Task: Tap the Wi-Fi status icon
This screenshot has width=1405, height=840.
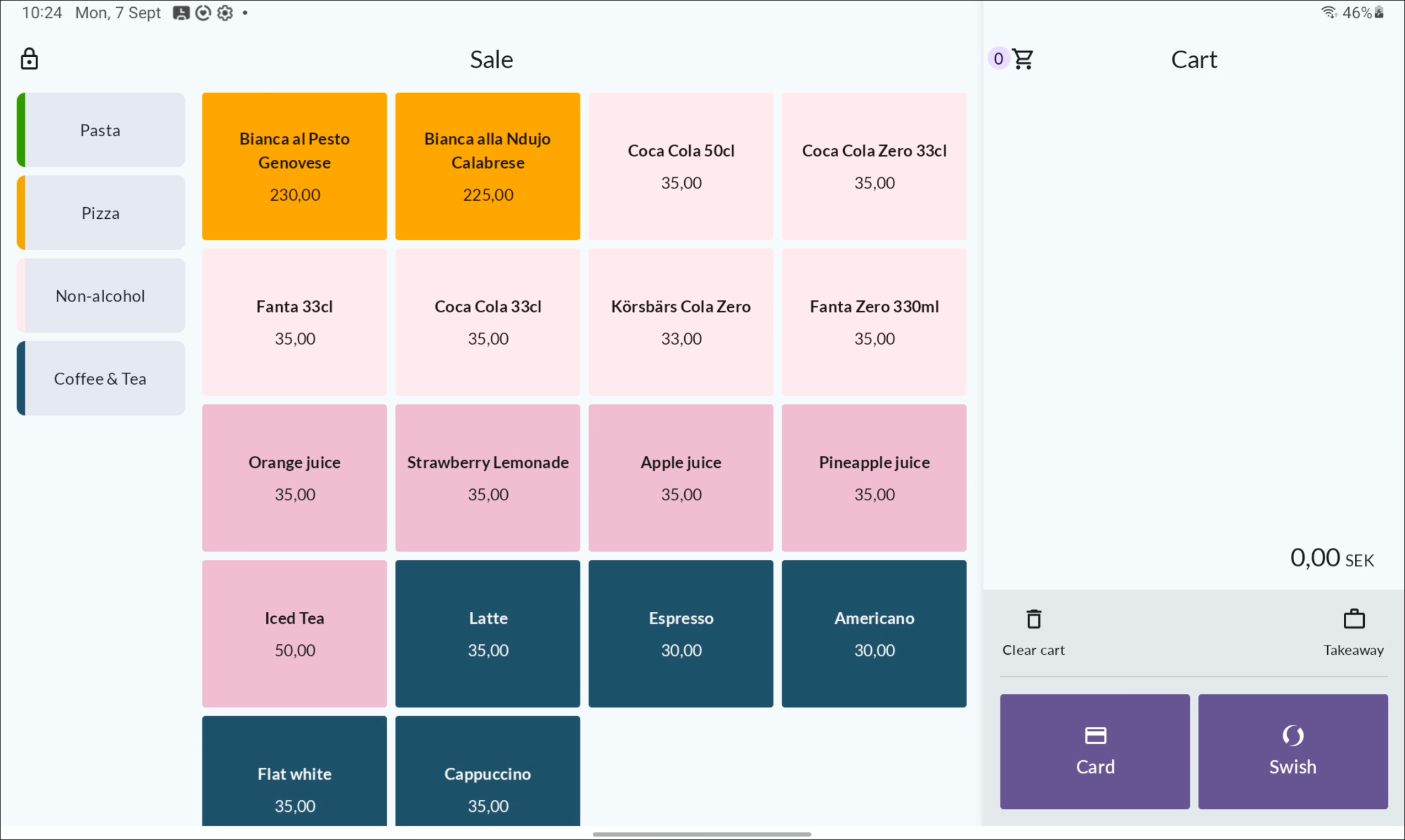Action: pyautogui.click(x=1328, y=13)
